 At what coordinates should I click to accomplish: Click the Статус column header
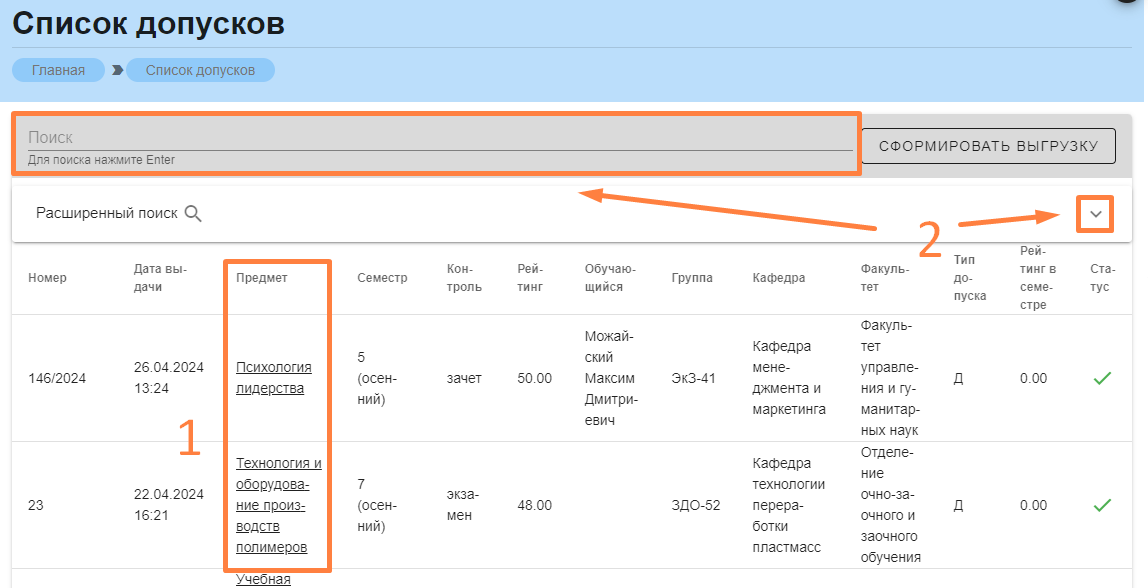(x=1100, y=278)
